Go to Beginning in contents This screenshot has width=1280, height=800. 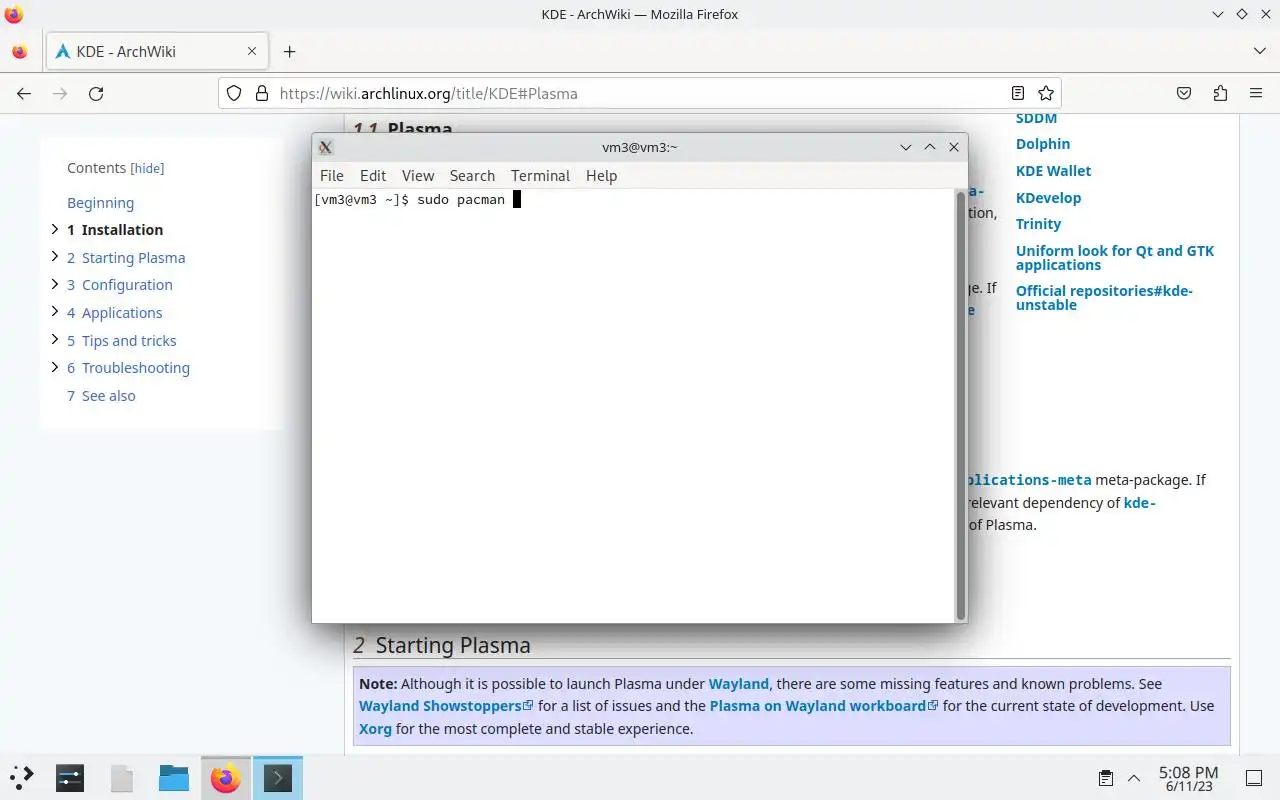tap(100, 202)
